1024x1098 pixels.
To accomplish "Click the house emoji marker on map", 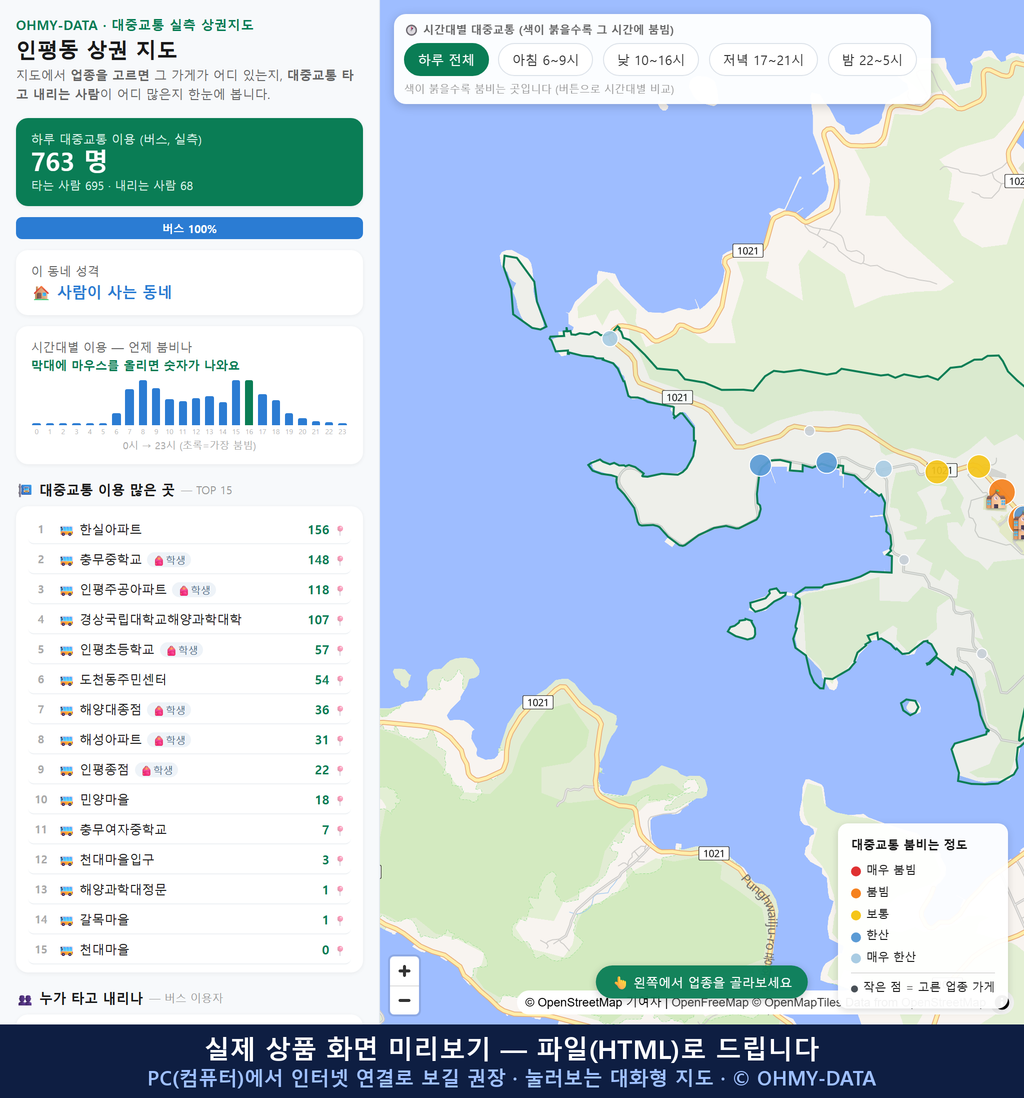I will click(x=996, y=499).
